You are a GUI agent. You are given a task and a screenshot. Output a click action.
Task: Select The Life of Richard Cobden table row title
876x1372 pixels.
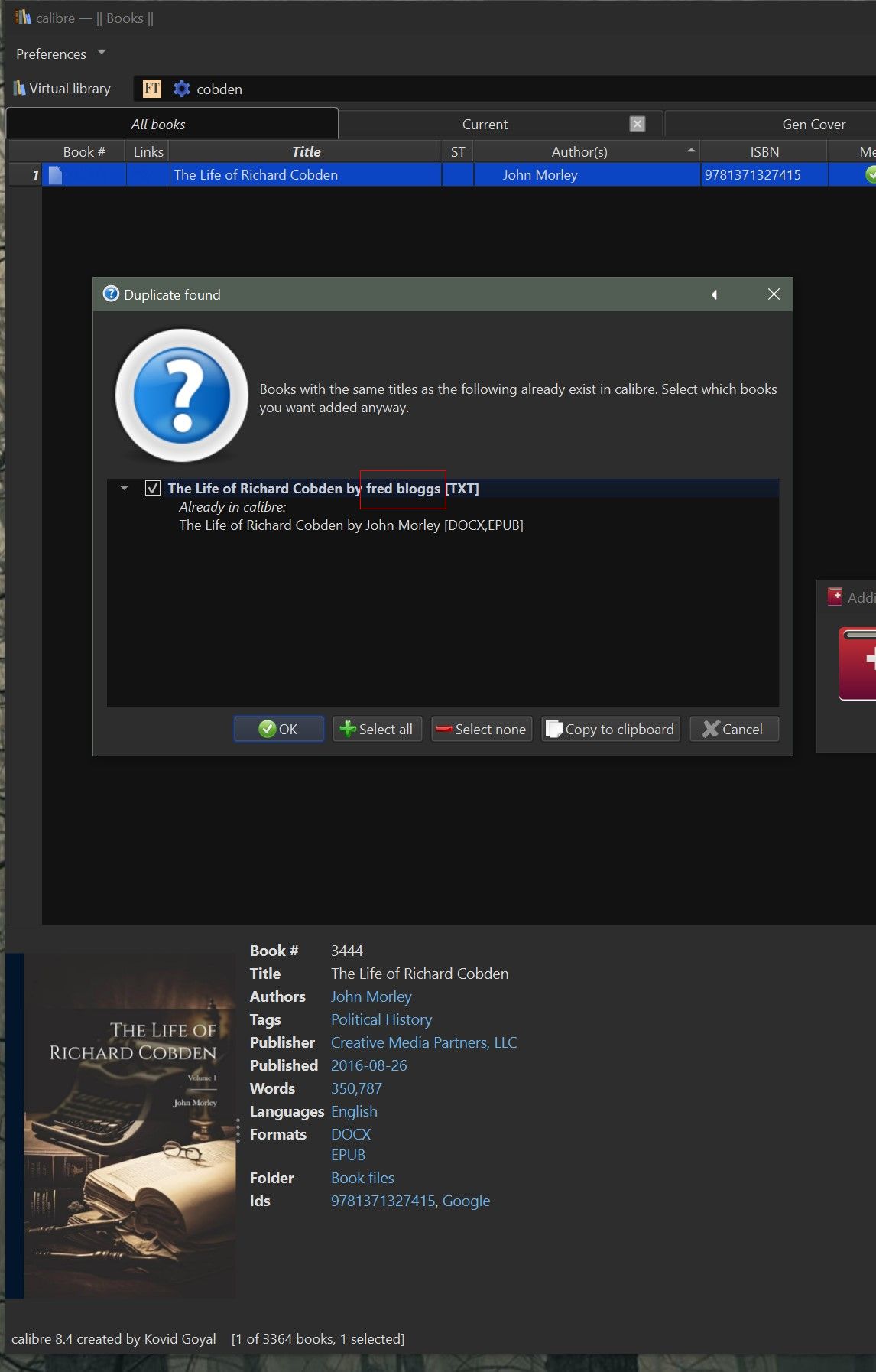pyautogui.click(x=255, y=175)
